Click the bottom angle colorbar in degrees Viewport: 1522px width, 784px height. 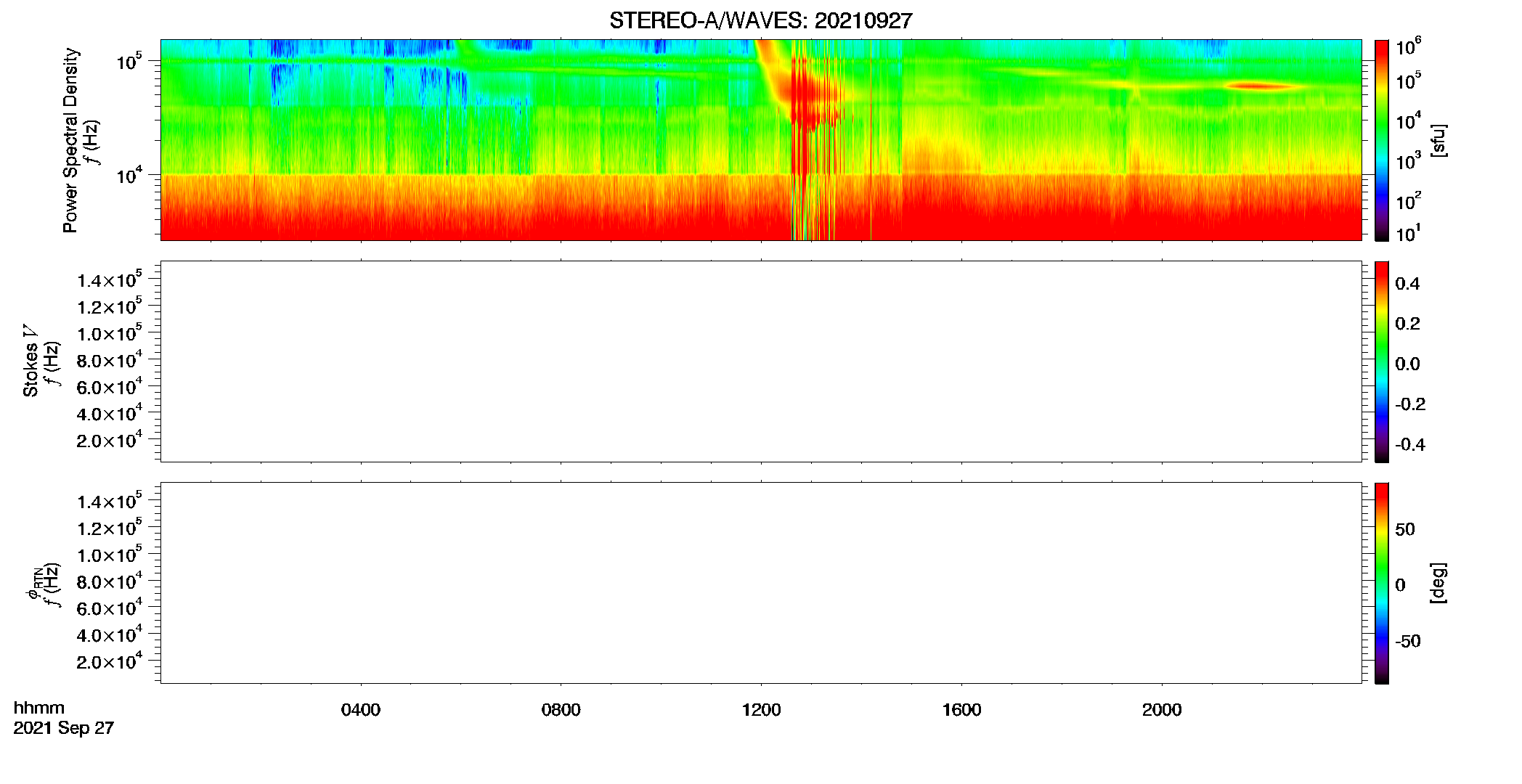[1382, 583]
